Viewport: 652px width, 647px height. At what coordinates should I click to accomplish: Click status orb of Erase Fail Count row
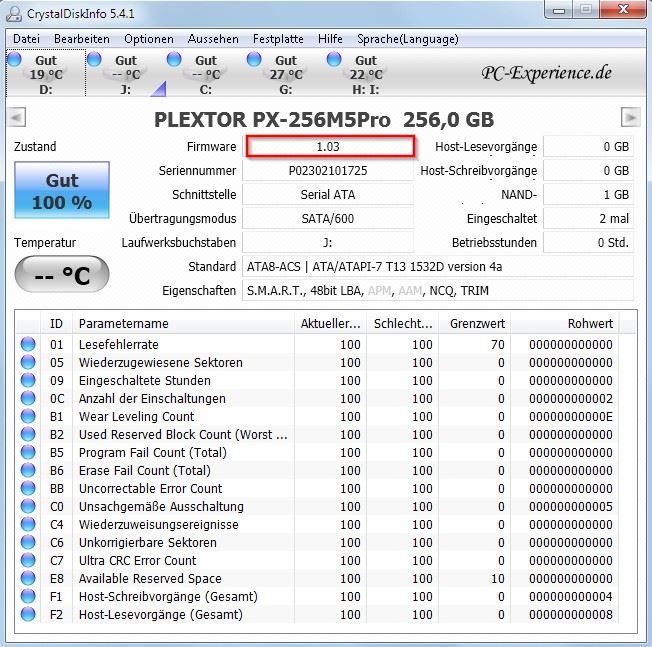click(28, 470)
